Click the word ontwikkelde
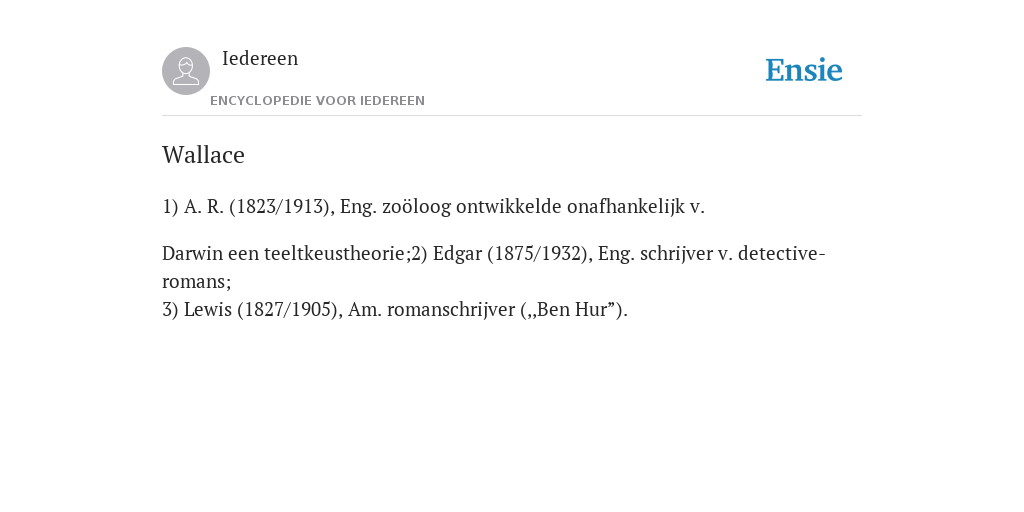This screenshot has width=1024, height=512. point(509,206)
